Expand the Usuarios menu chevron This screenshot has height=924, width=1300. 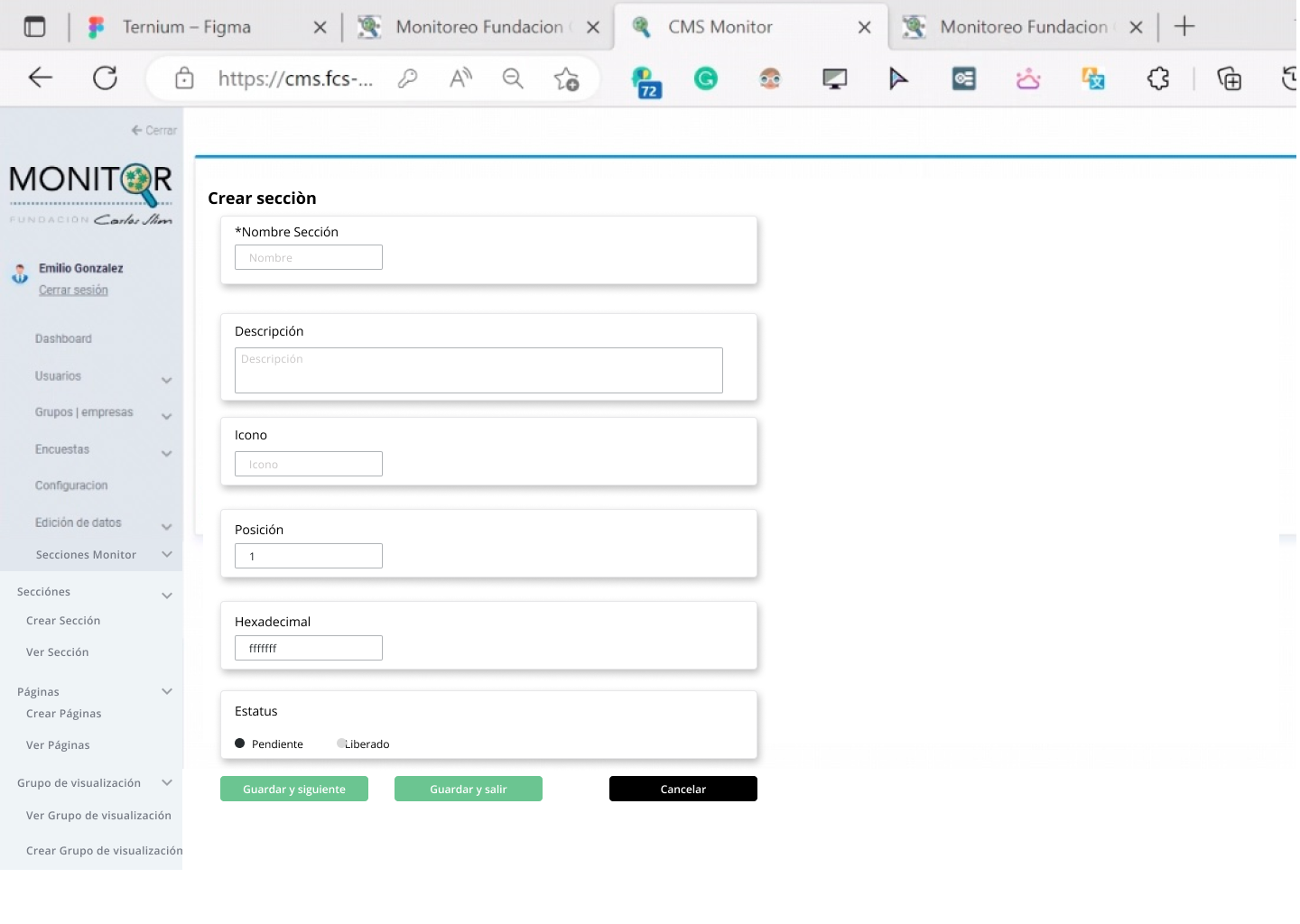pos(167,380)
